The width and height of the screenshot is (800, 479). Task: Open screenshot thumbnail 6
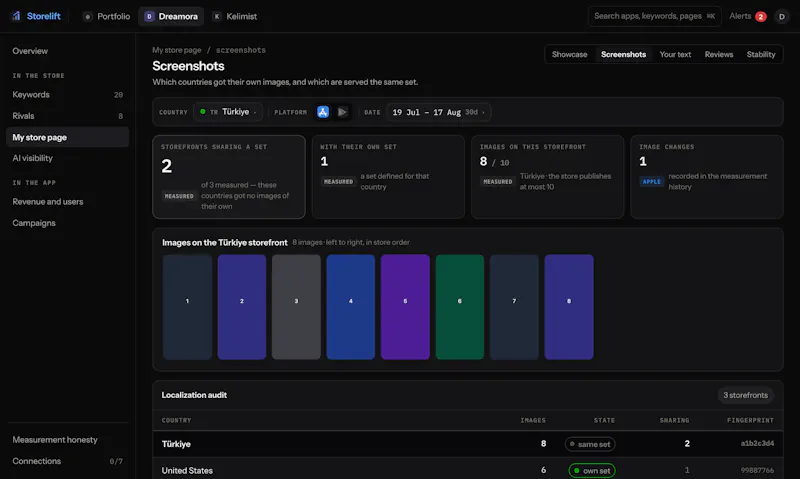pos(460,307)
